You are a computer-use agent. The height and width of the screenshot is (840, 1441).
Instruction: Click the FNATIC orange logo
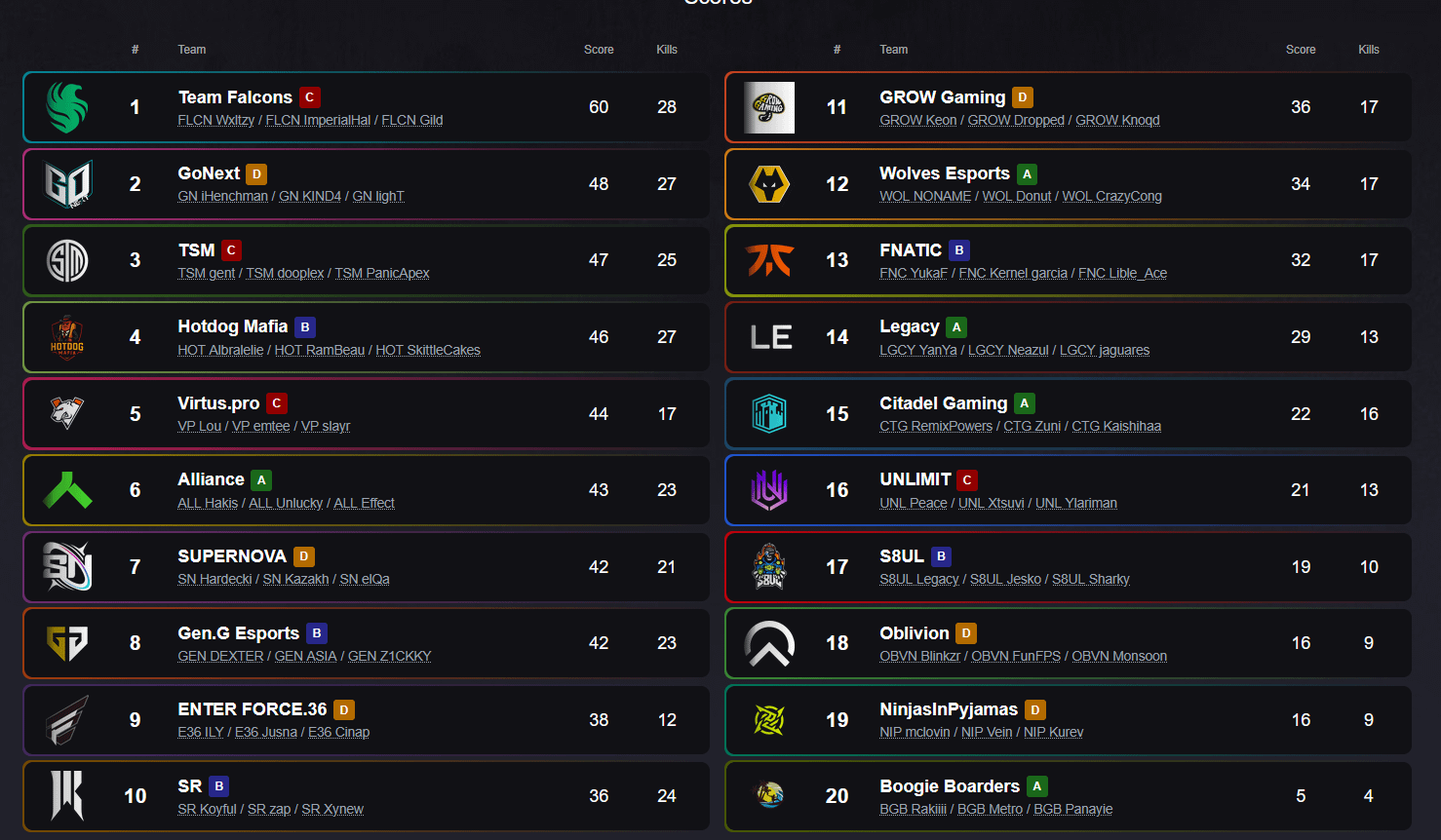click(x=769, y=260)
